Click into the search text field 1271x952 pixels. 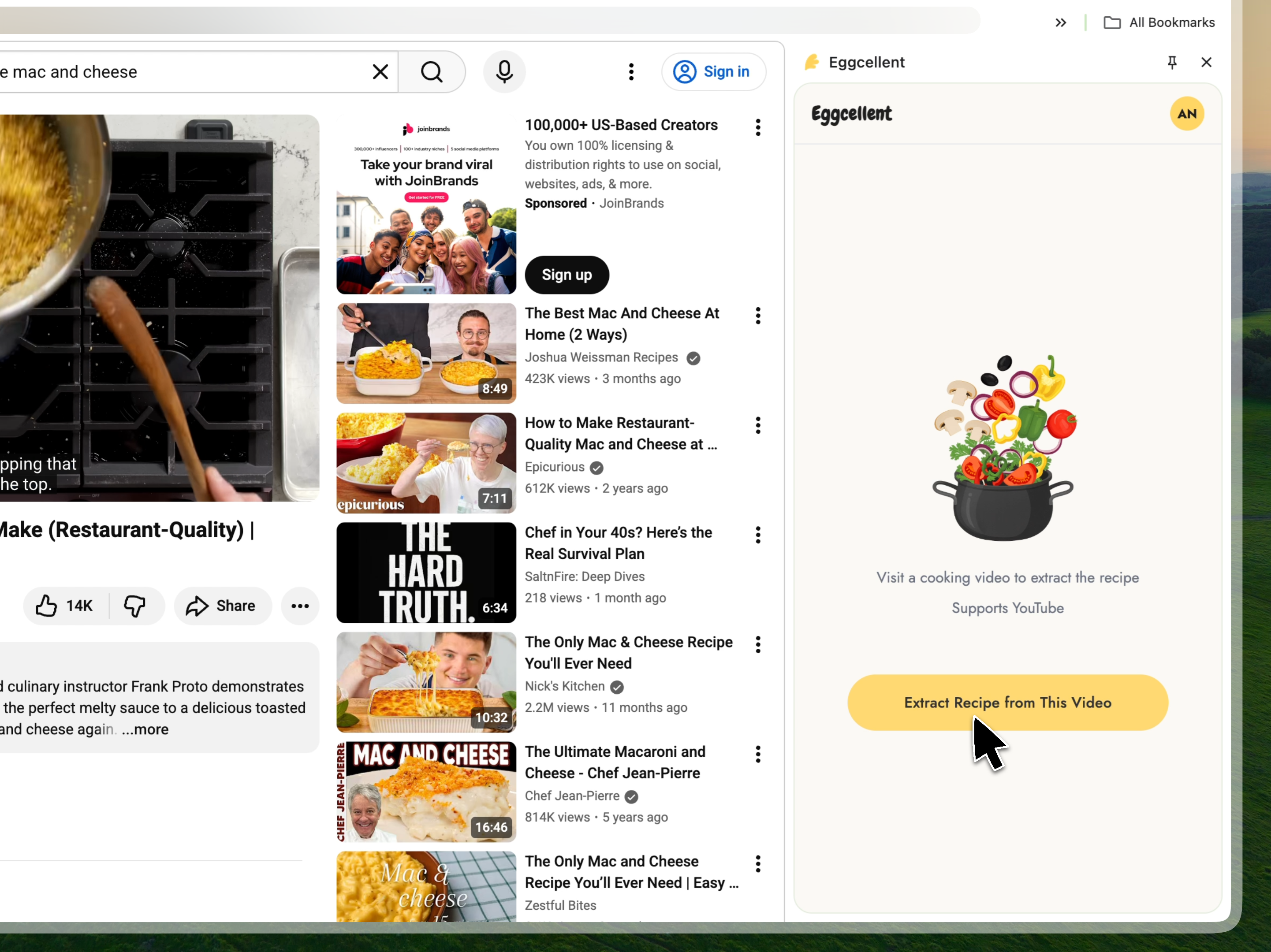click(172, 72)
